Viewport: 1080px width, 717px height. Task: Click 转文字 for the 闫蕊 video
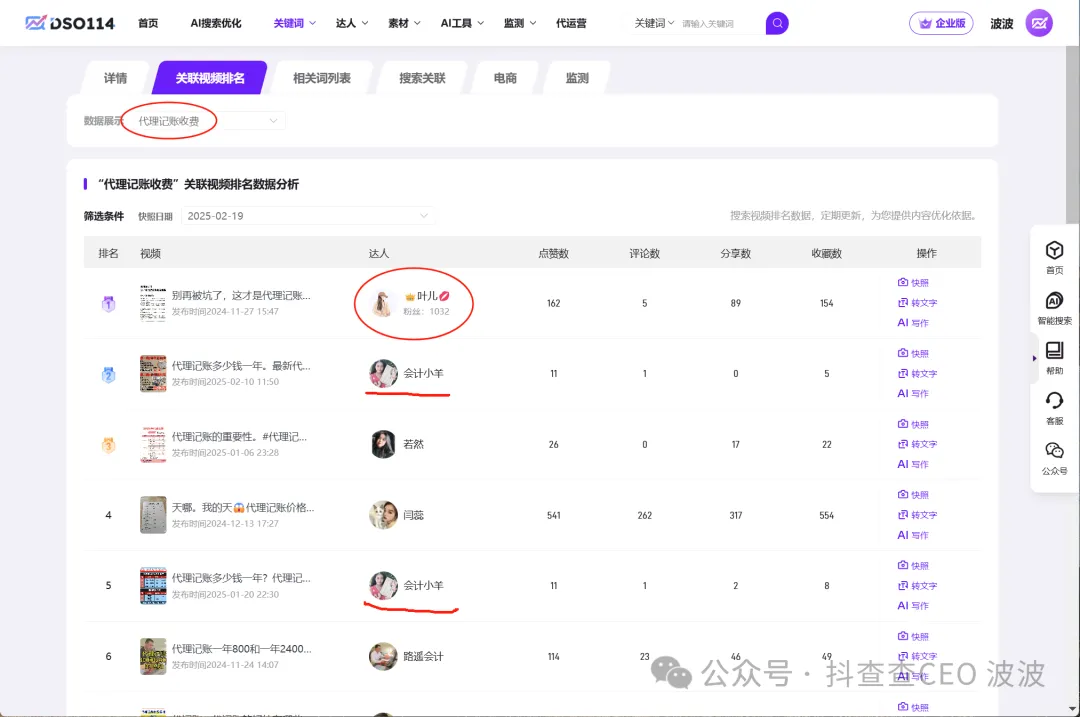pyautogui.click(x=917, y=515)
